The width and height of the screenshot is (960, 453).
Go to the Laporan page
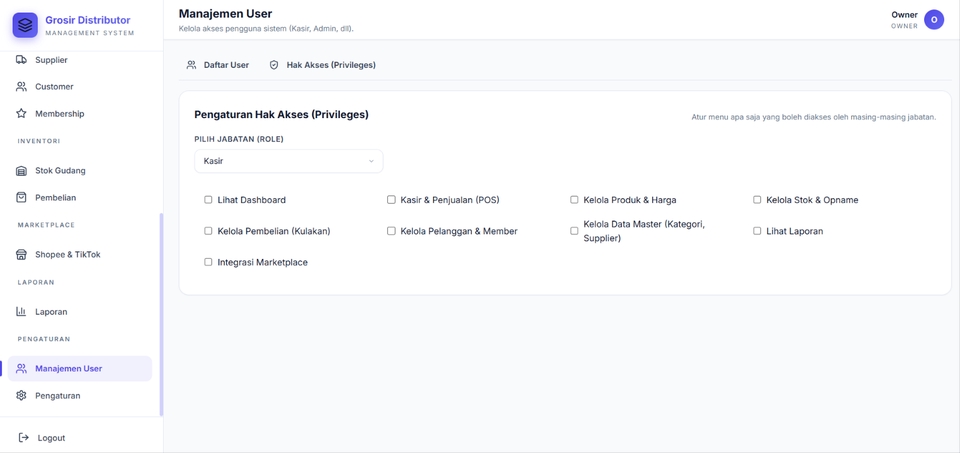coord(80,312)
